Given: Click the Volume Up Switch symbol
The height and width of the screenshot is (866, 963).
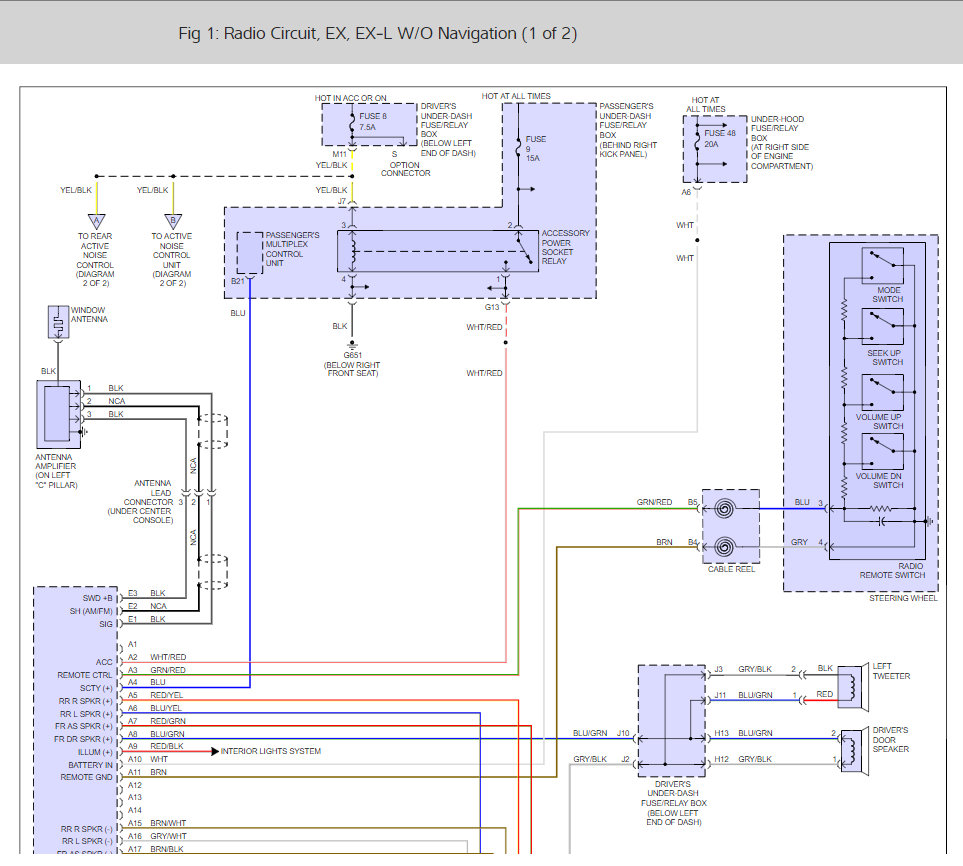Looking at the screenshot, I should coord(883,392).
